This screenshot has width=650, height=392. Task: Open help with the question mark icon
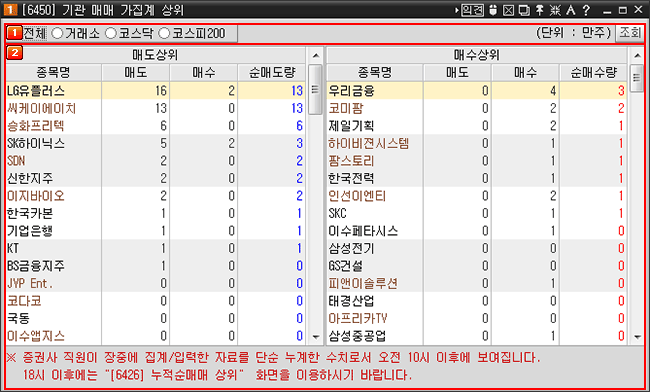586,10
